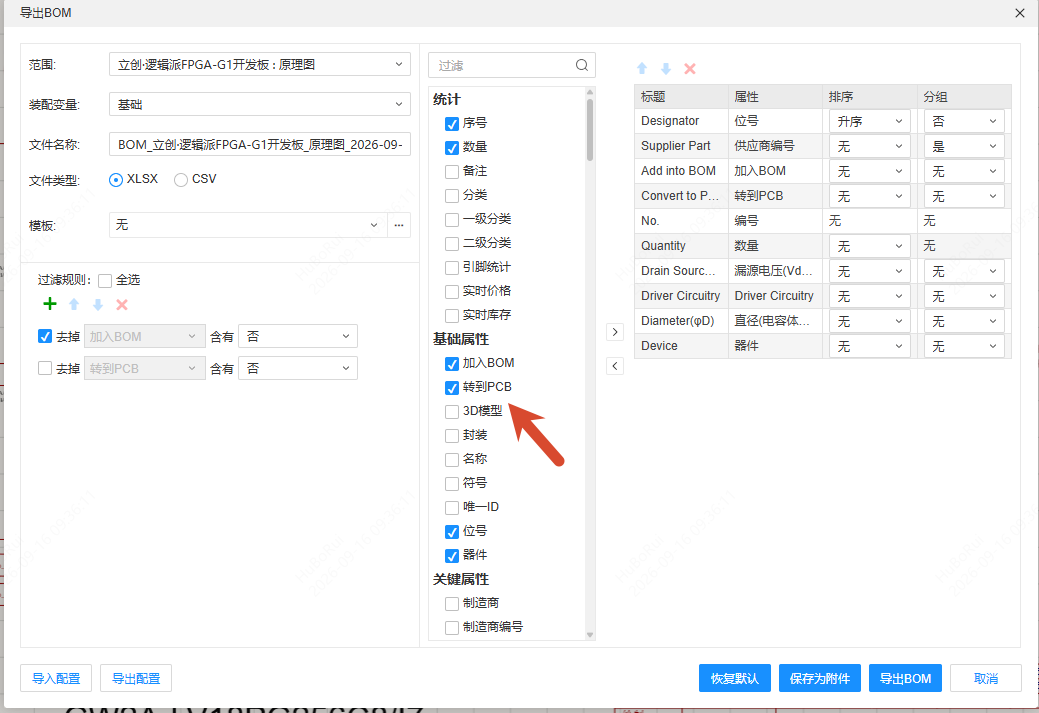Enable 备注 checkbox
This screenshot has width=1039, height=713.
coord(452,172)
